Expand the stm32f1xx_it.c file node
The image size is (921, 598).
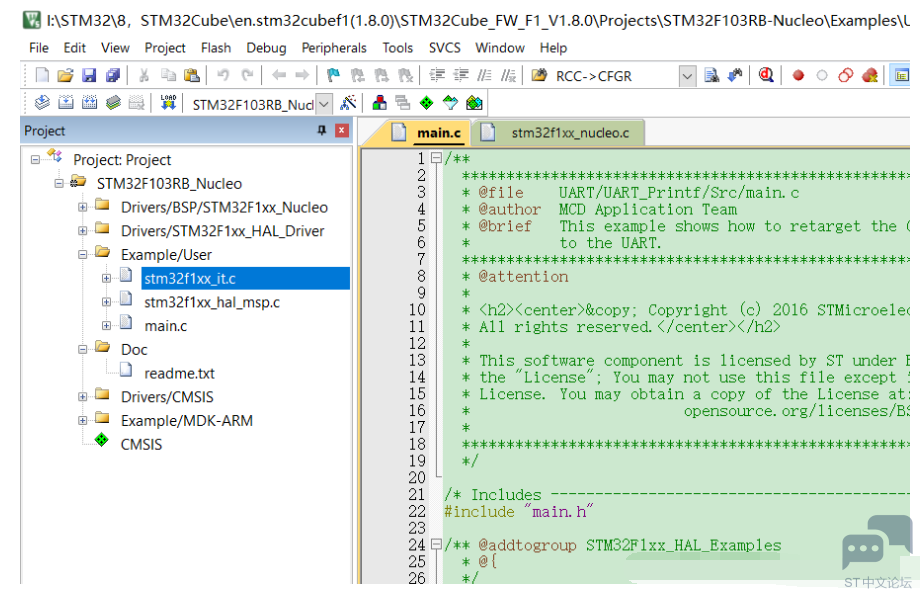(106, 278)
